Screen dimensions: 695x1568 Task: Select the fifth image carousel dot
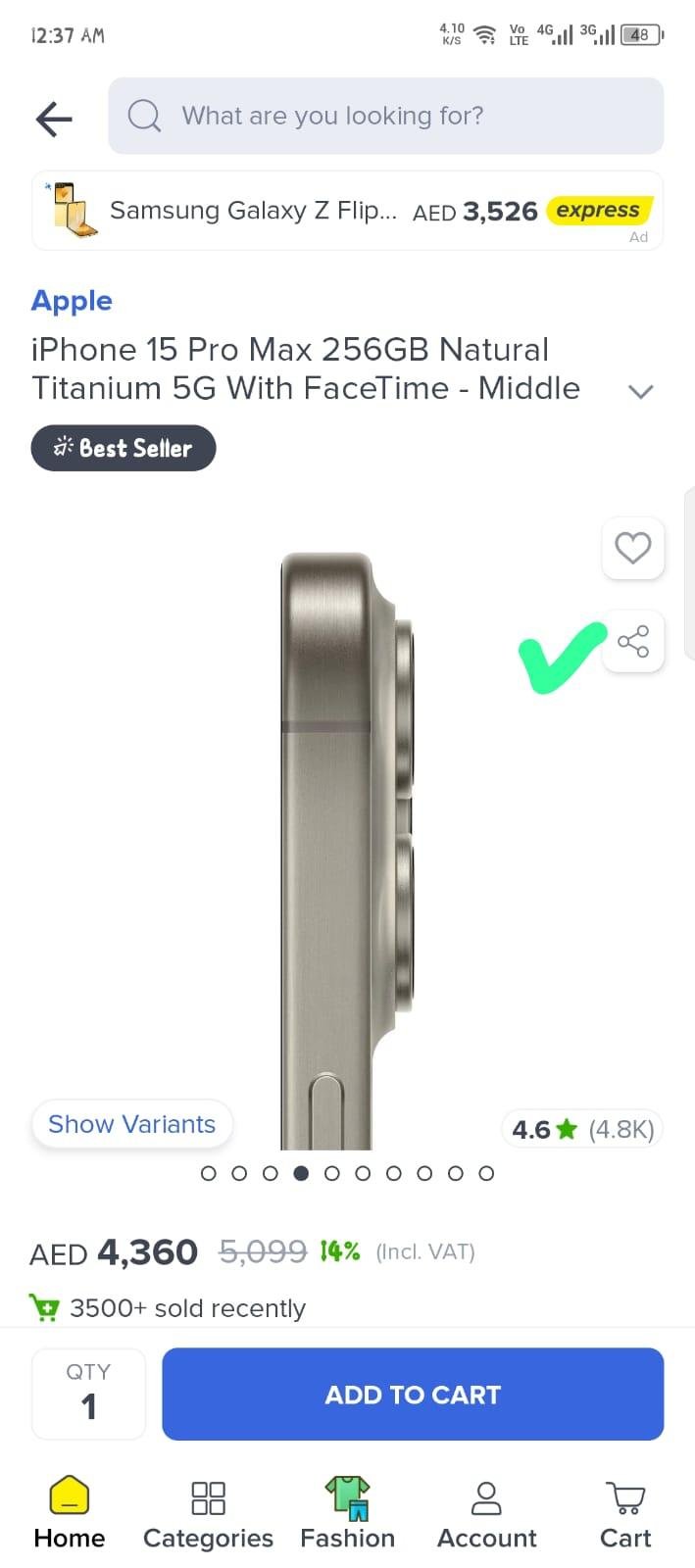pos(331,1173)
